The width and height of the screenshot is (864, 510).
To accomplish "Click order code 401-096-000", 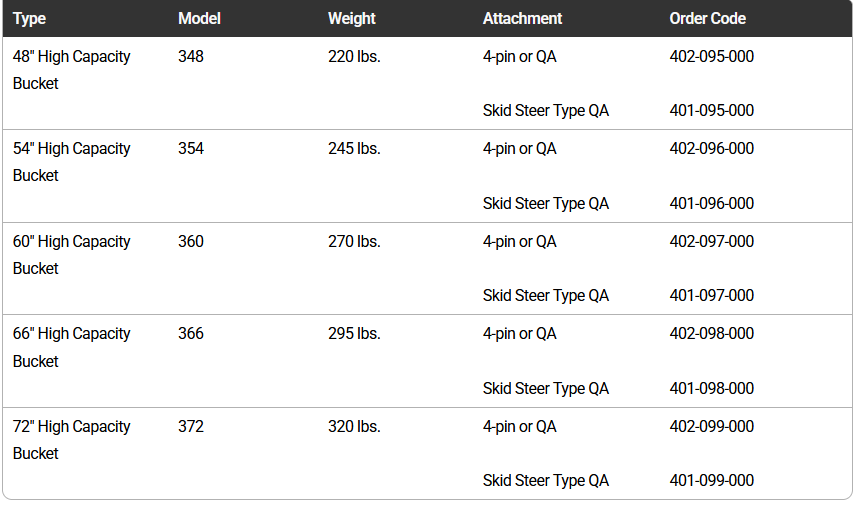I will (711, 204).
